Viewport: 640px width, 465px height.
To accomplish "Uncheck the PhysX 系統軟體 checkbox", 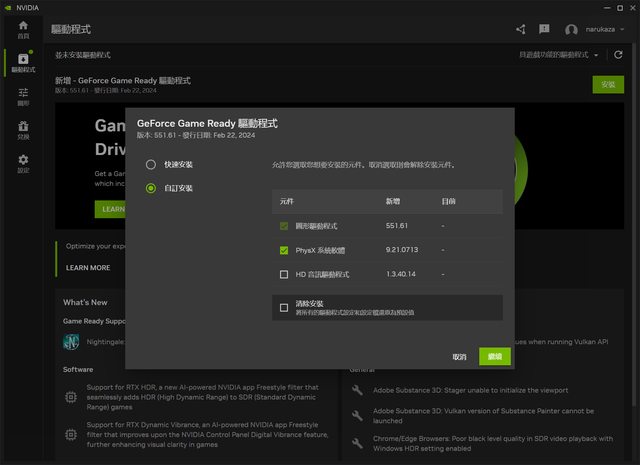I will tap(284, 250).
